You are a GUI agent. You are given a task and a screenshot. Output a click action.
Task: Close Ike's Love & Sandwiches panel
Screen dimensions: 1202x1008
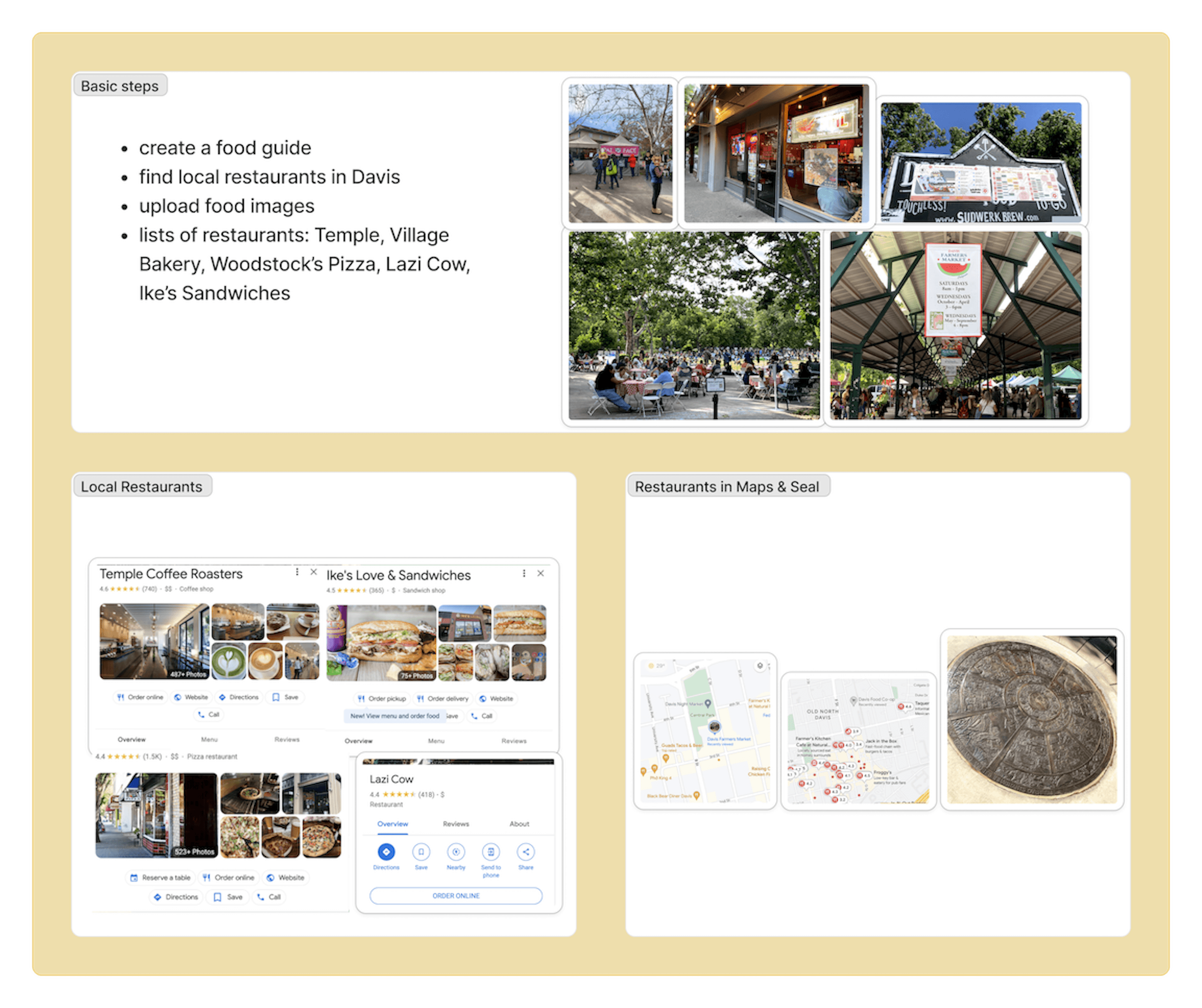point(540,573)
